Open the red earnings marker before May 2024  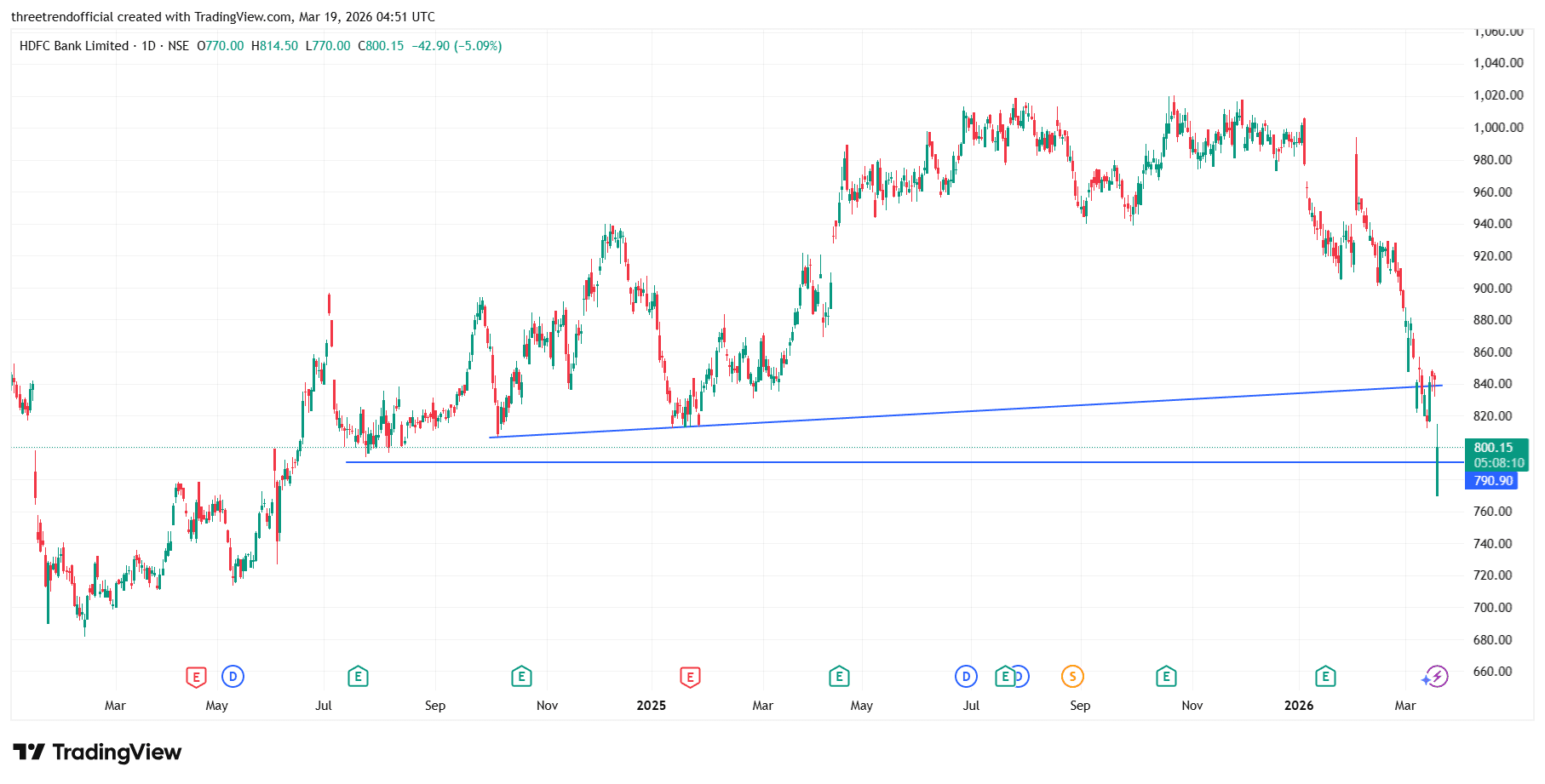pos(196,678)
